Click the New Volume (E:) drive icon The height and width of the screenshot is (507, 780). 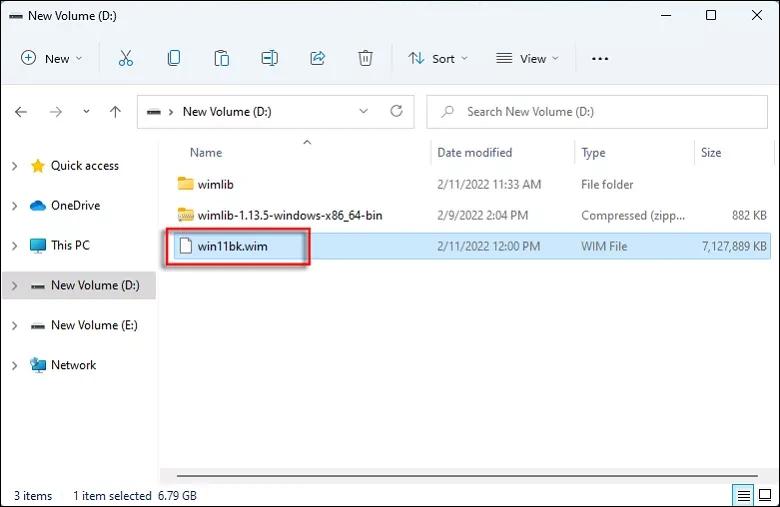coord(38,326)
